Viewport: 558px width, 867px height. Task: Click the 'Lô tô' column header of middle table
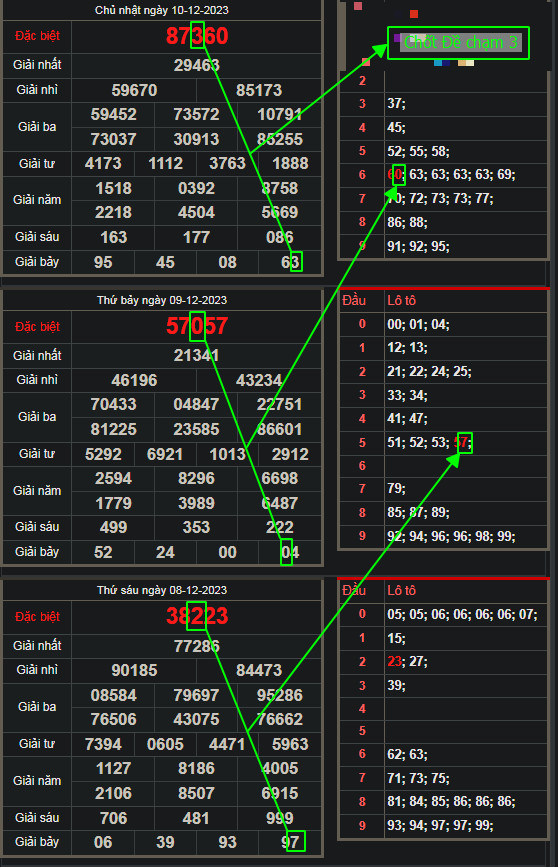tap(401, 300)
